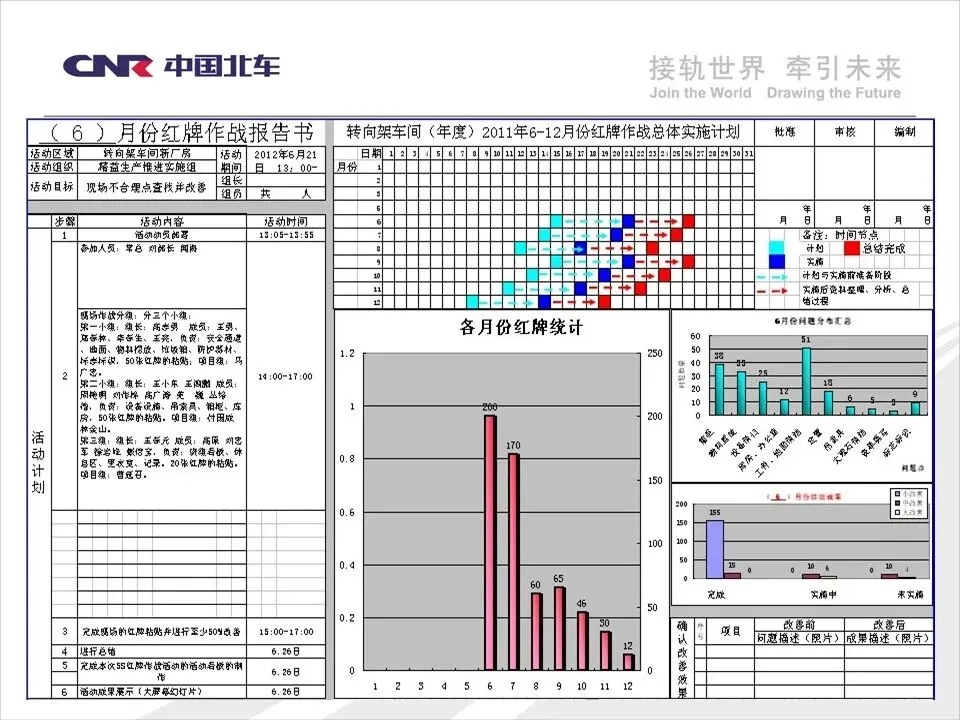Click the month 9 bar labeled 65

click(559, 629)
